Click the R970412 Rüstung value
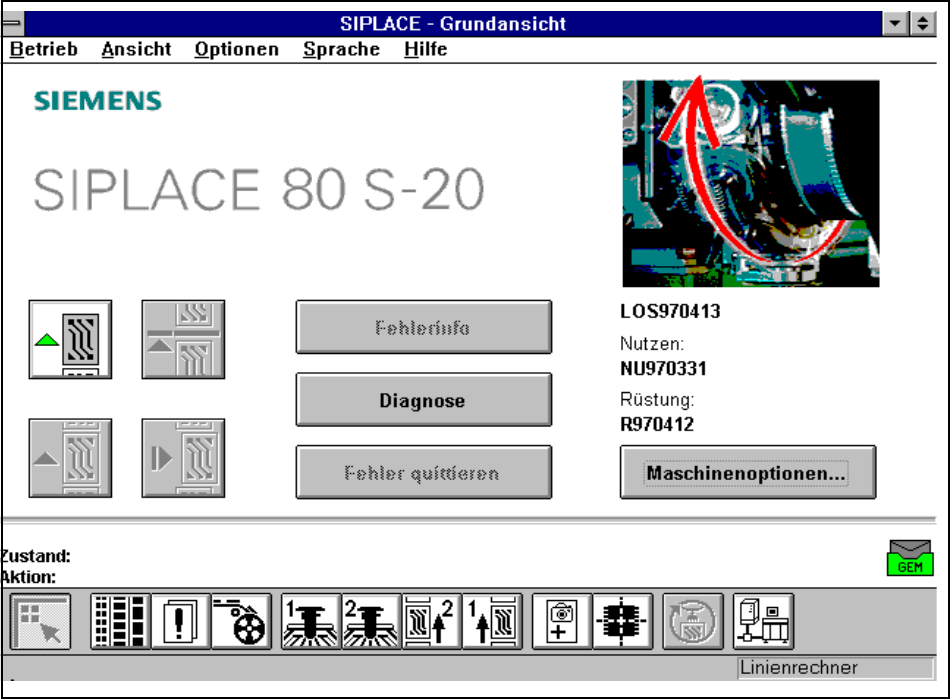Viewport: 950px width, 699px height. (x=657, y=424)
